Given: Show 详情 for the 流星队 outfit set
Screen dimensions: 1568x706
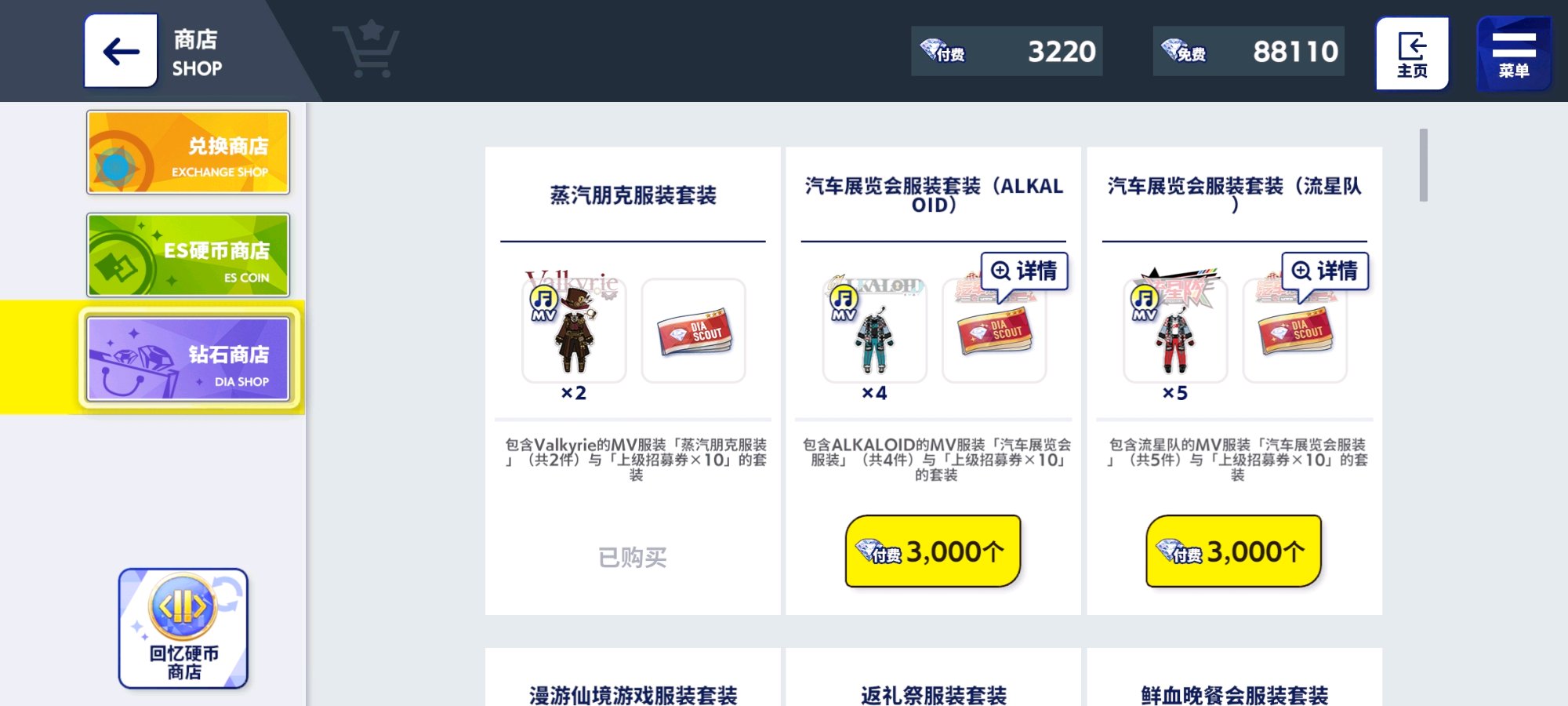Looking at the screenshot, I should pyautogui.click(x=1325, y=271).
